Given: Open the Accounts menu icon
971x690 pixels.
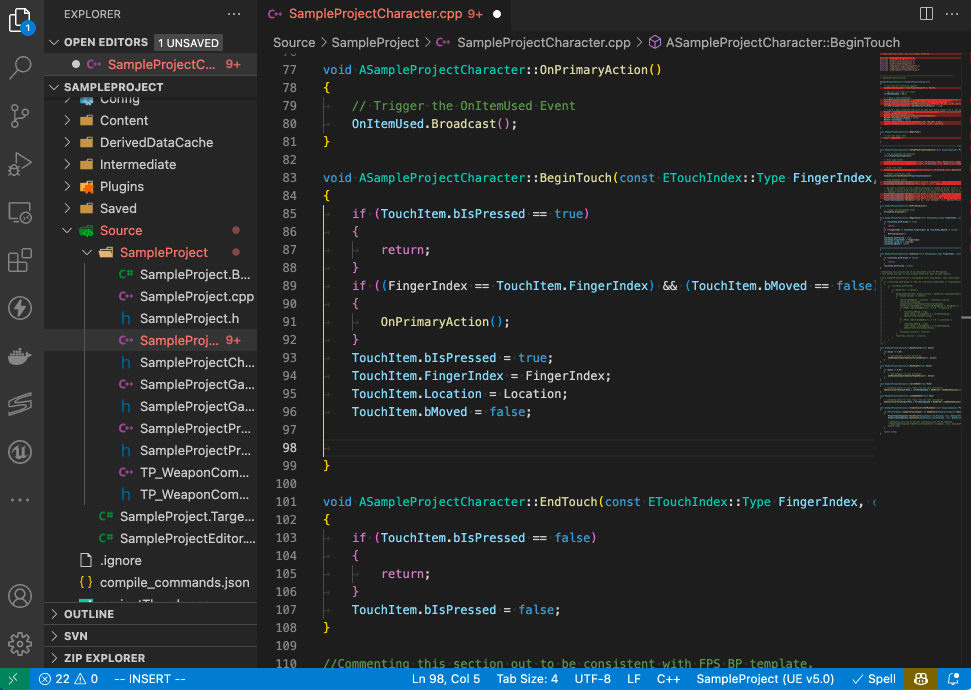Looking at the screenshot, I should (20, 596).
